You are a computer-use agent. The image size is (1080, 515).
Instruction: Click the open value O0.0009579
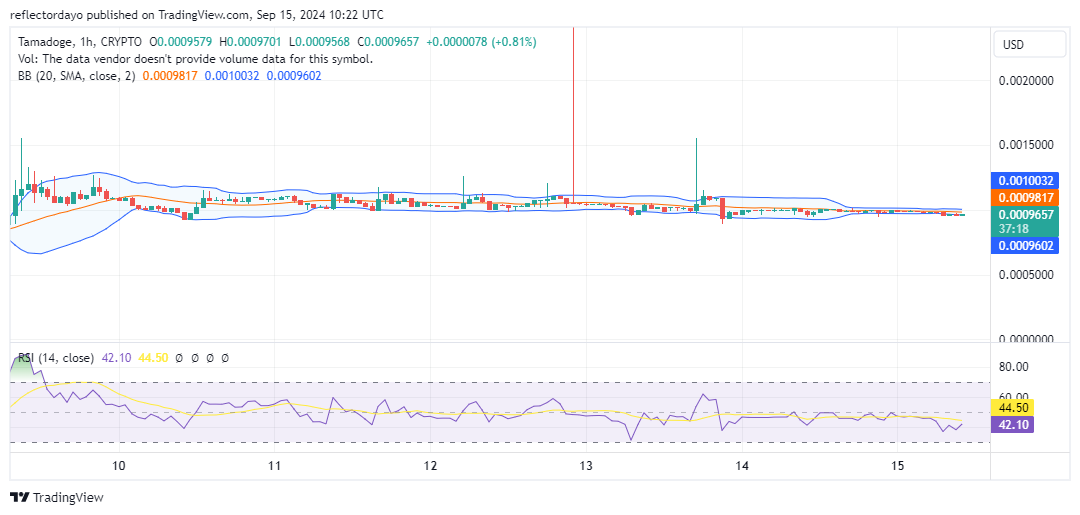coord(181,42)
